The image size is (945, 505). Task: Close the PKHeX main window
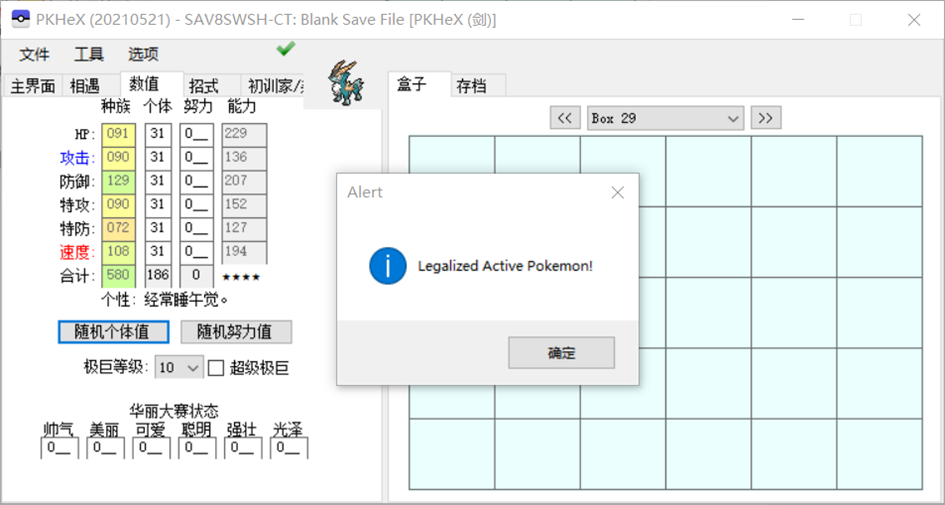pos(914,20)
